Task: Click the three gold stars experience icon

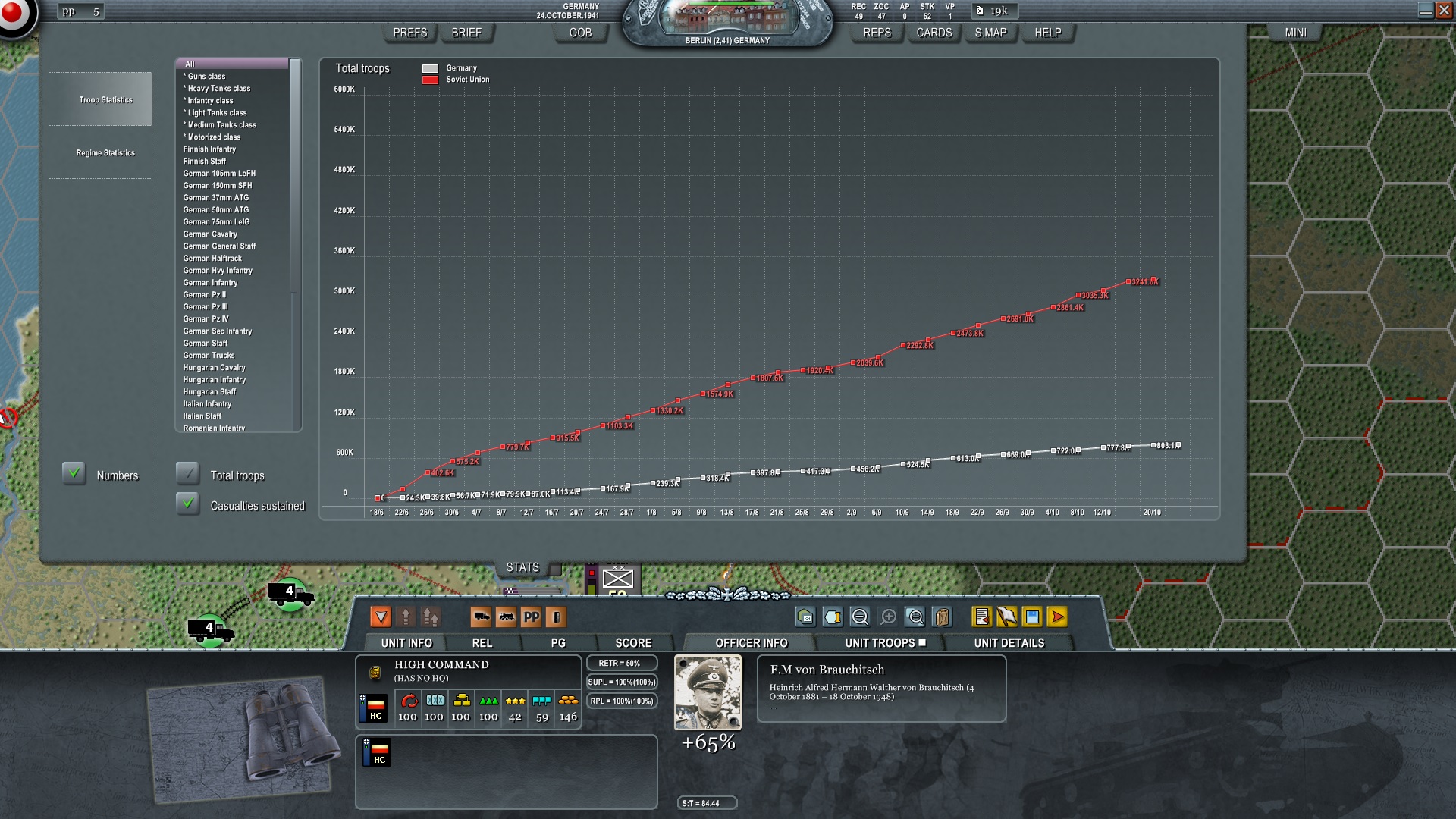Action: [515, 701]
